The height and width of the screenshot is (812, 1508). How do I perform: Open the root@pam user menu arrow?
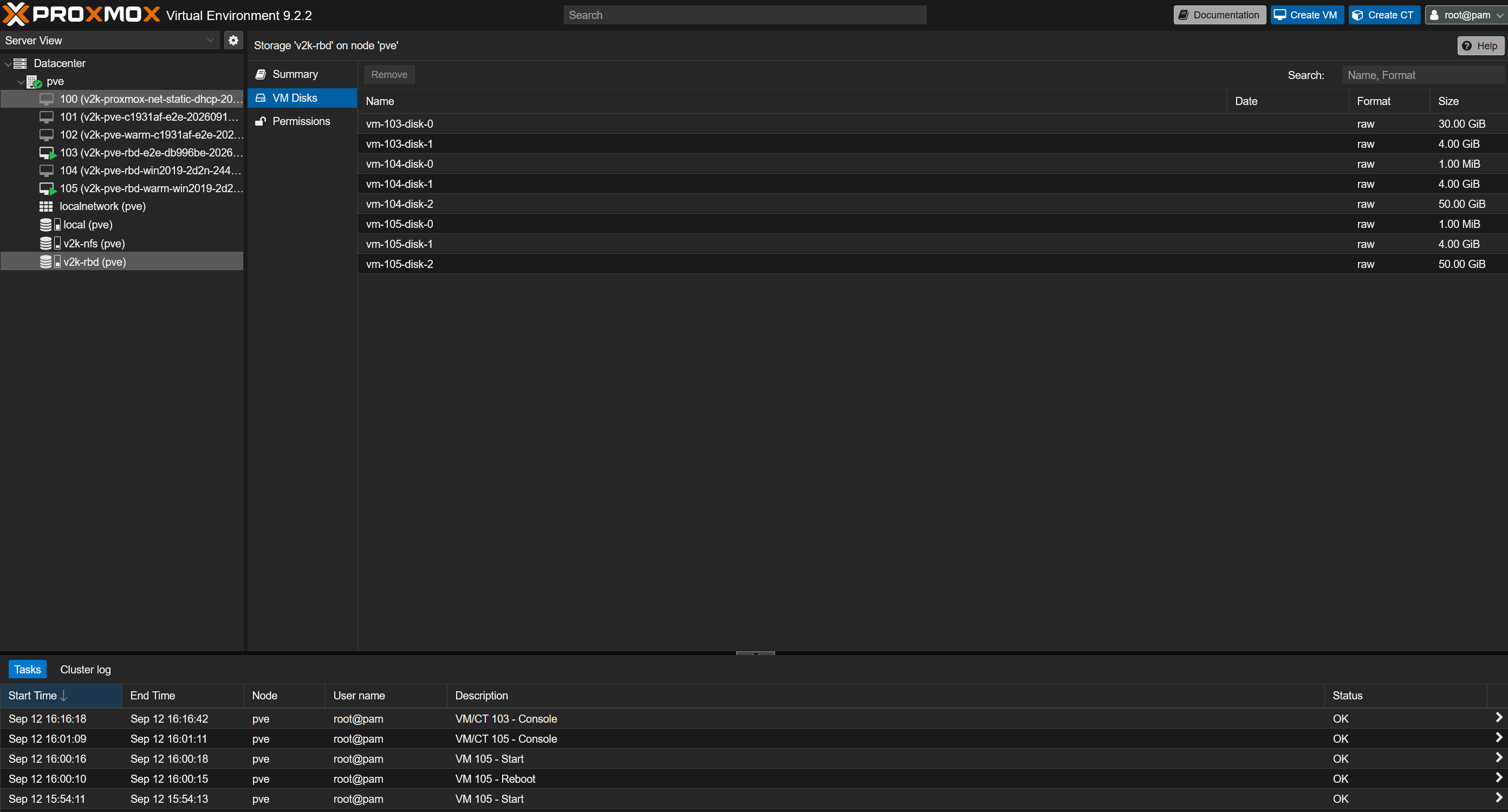(1499, 15)
